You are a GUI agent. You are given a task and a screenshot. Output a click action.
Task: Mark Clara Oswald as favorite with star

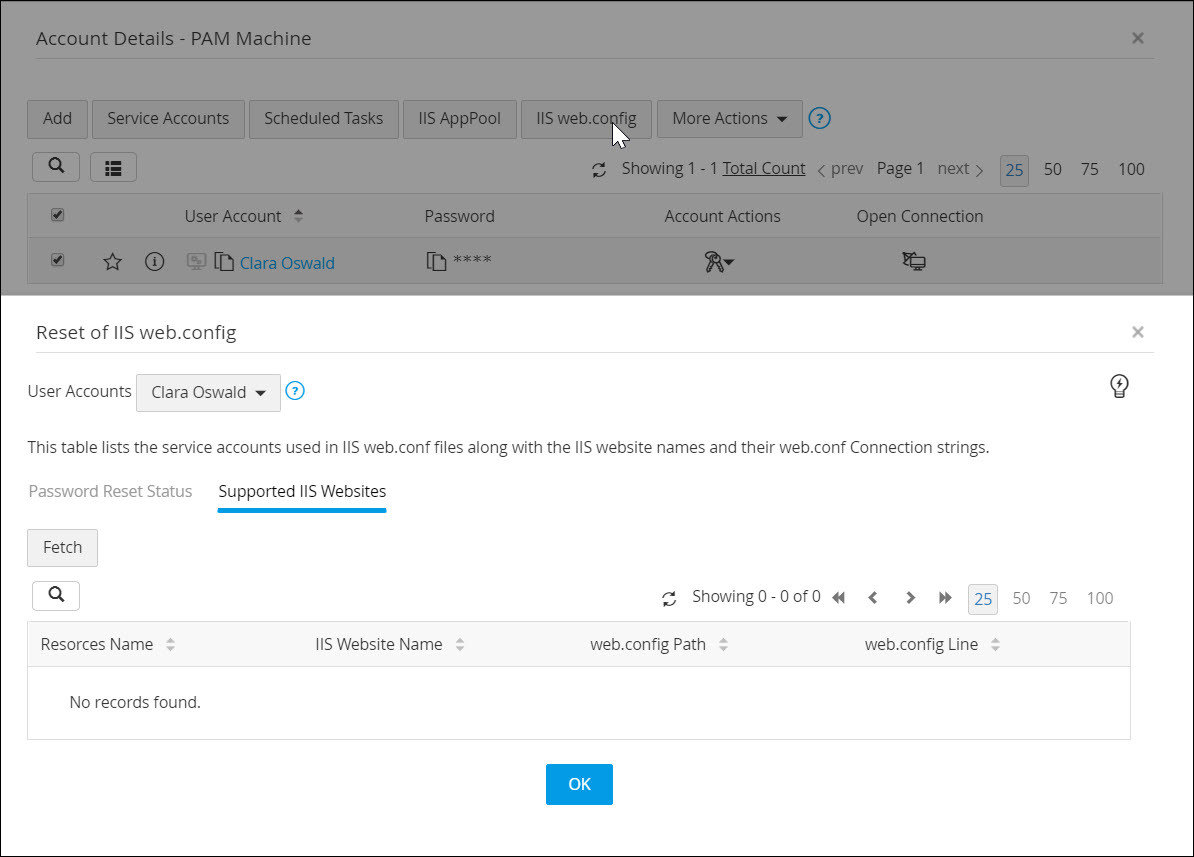[113, 262]
